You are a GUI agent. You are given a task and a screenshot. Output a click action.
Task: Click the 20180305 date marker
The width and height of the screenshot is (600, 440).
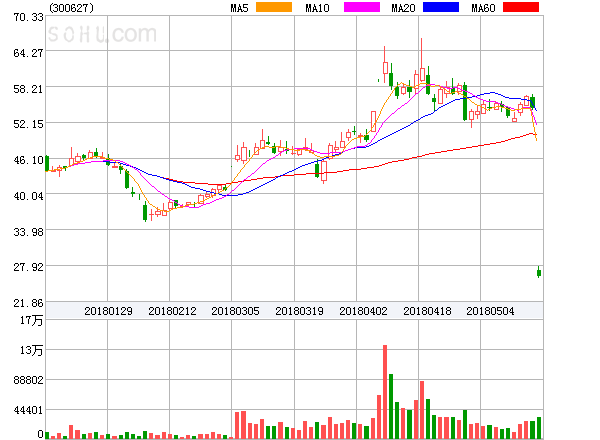coord(235,311)
